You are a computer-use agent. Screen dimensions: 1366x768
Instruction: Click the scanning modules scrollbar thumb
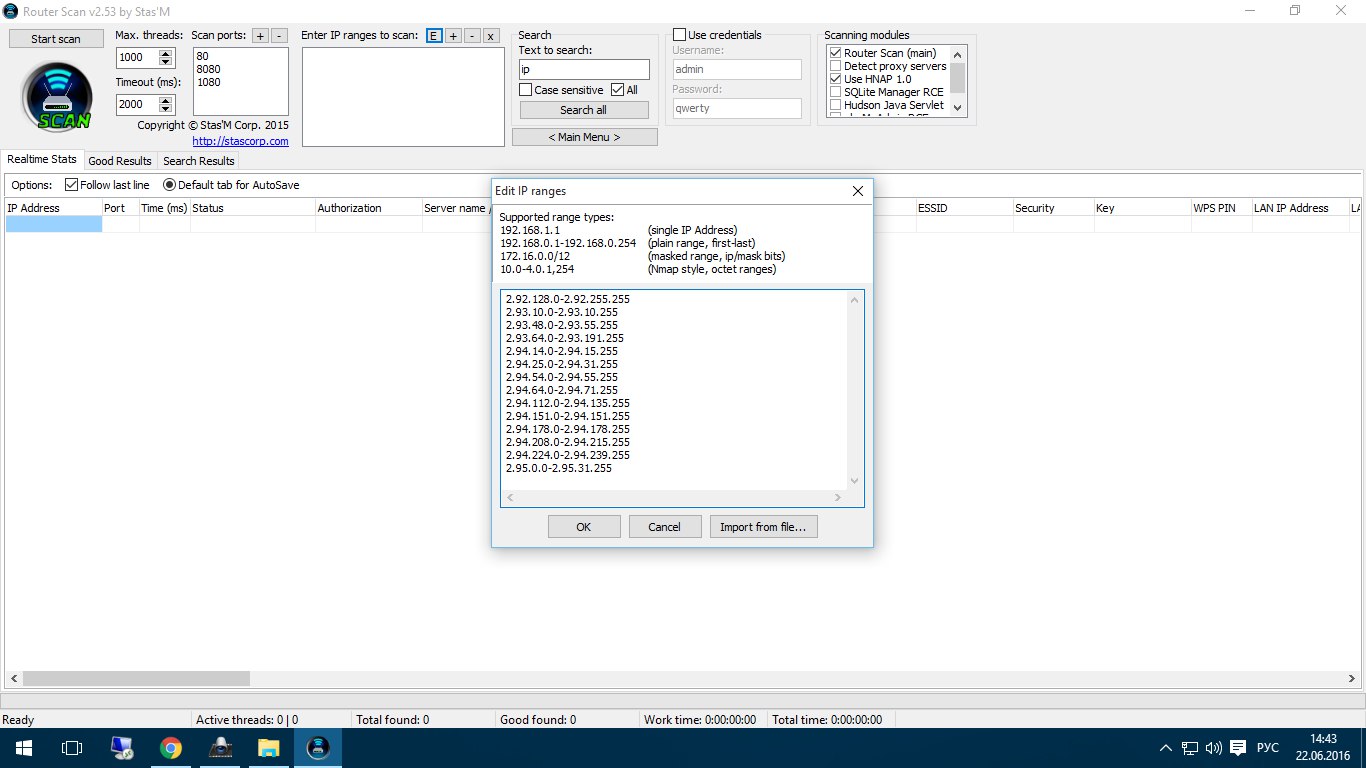pos(958,77)
